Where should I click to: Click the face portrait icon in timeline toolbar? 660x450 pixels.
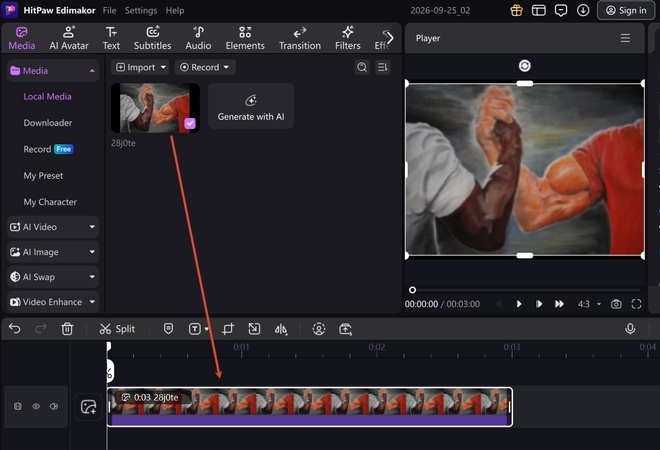(x=319, y=329)
